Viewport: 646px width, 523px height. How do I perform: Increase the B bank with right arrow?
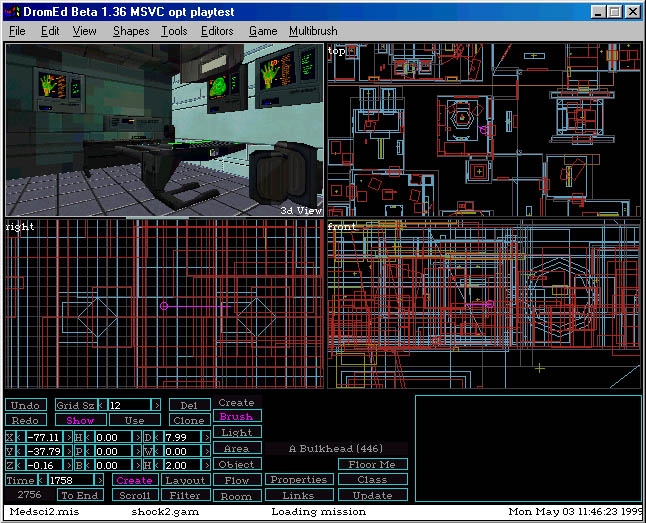tap(138, 465)
